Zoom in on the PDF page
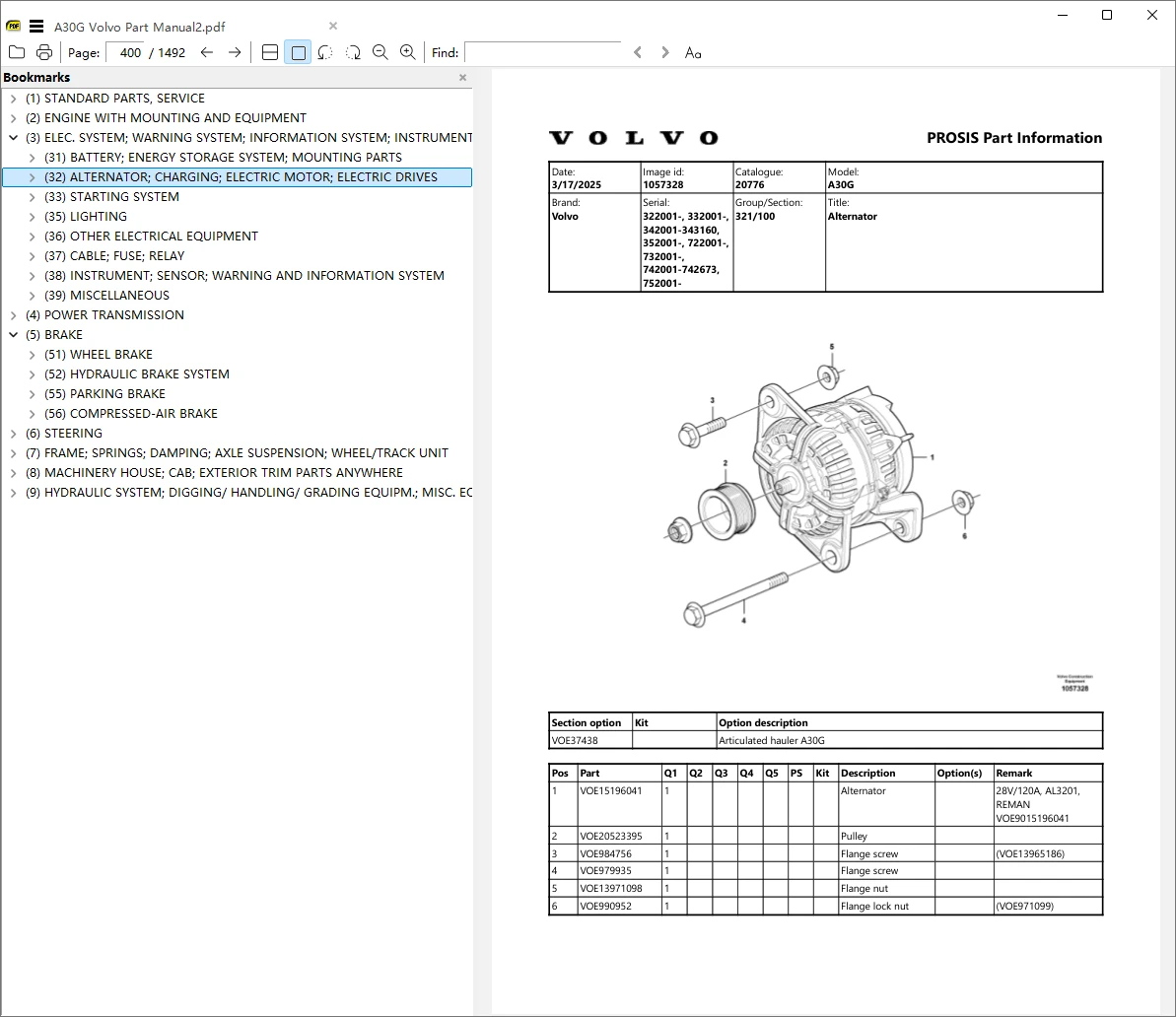Screen dimensions: 1176x1017 tap(407, 52)
